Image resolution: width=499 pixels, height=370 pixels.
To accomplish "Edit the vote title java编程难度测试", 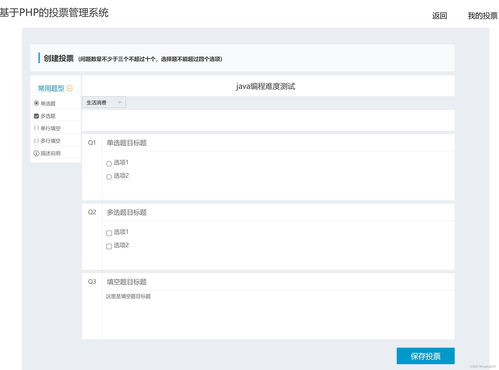I will (265, 86).
